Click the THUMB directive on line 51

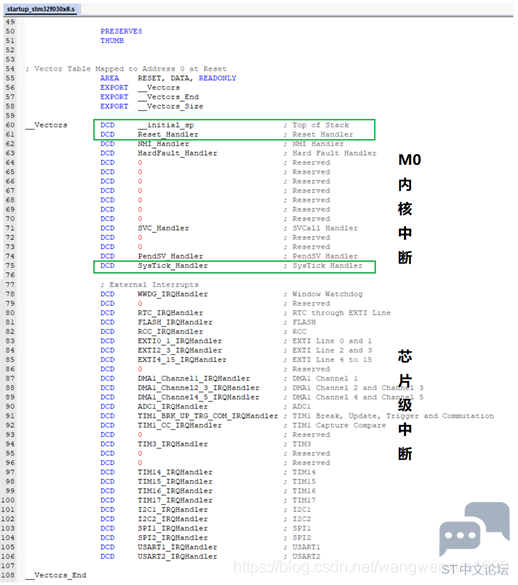pyautogui.click(x=112, y=41)
